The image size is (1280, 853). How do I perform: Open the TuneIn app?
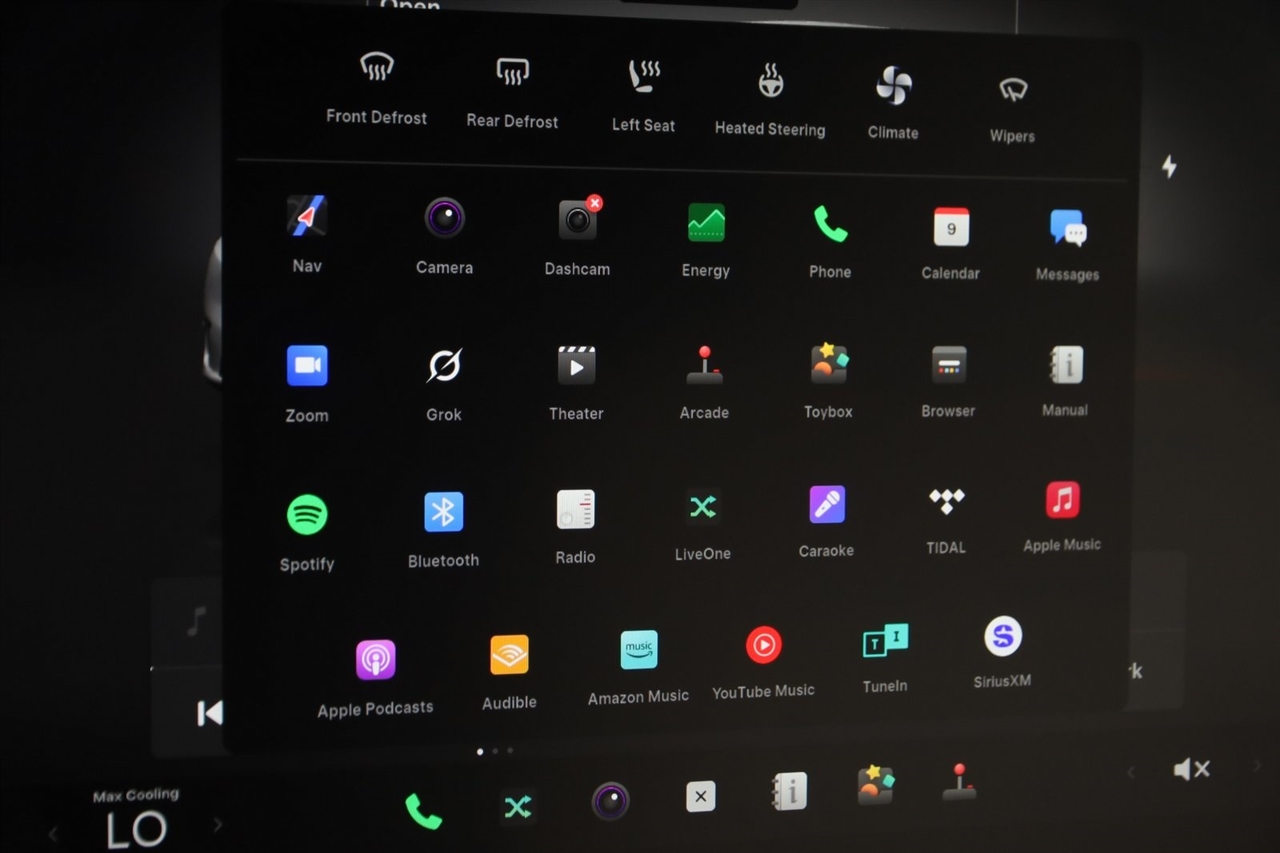[885, 642]
